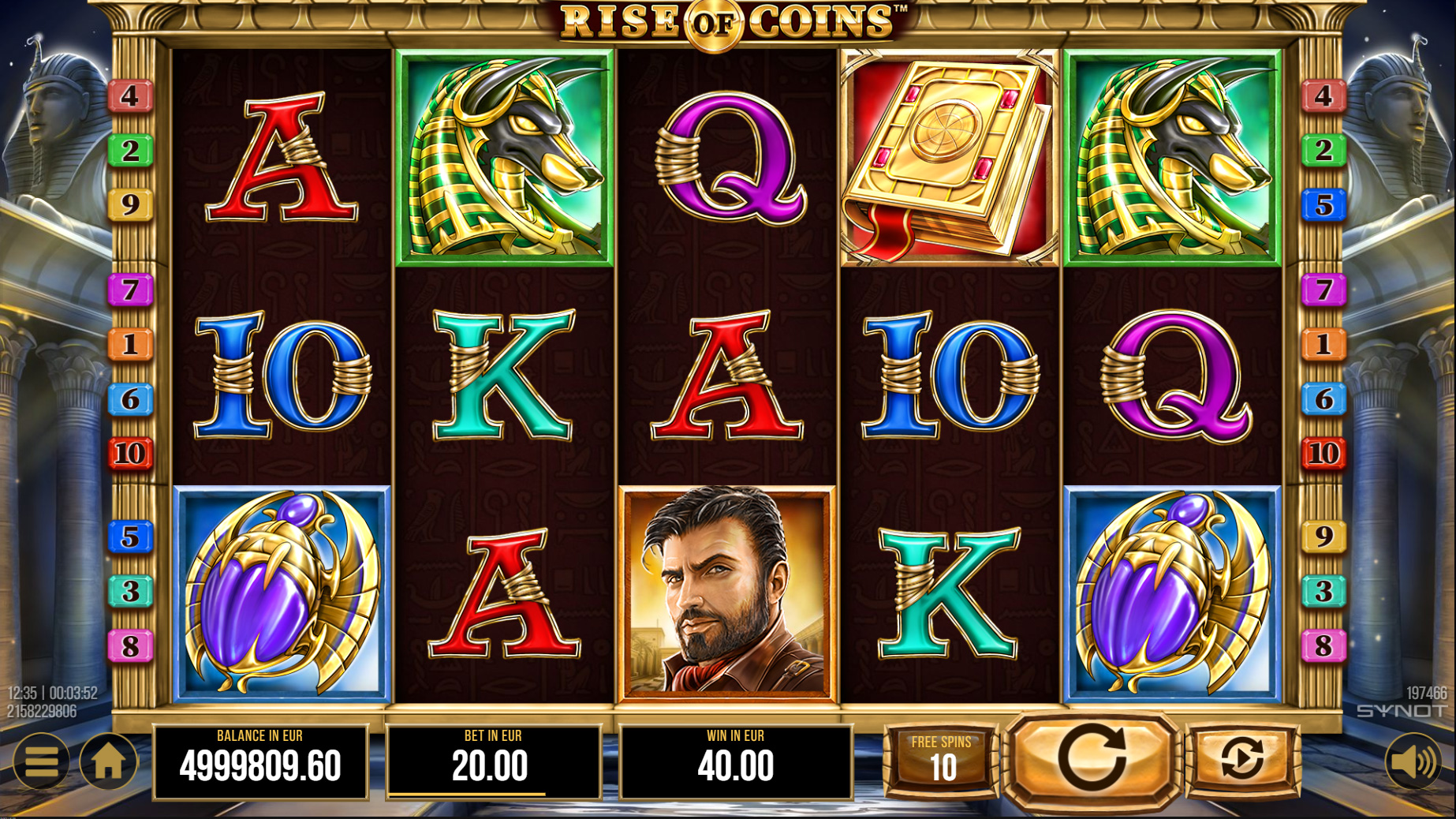The height and width of the screenshot is (819, 1456).
Task: Start autoplay with the autospin button
Action: pyautogui.click(x=1241, y=760)
